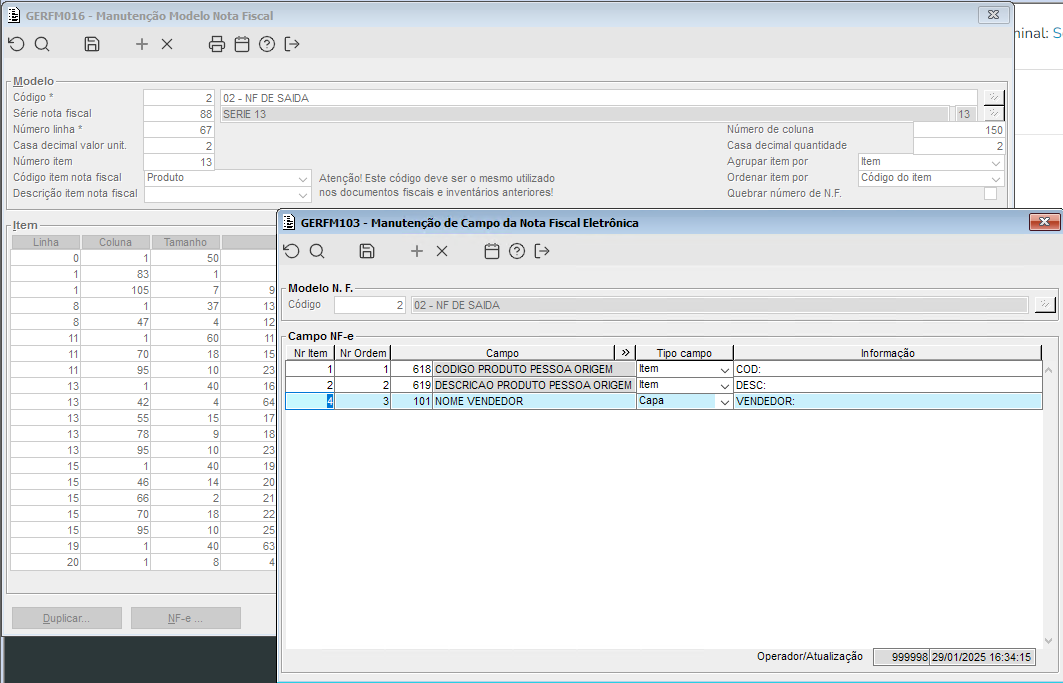Click the scroll up arrow in Campo NF-e grid

(1048, 370)
